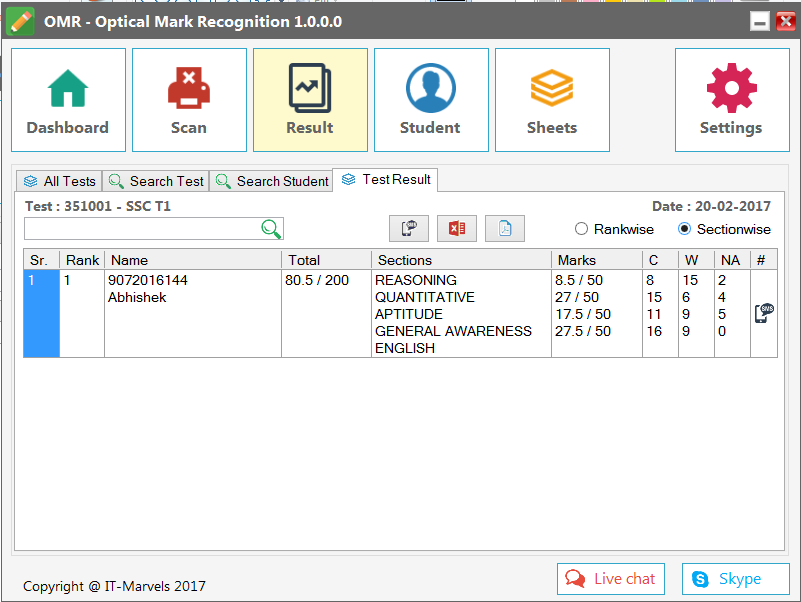Select the Sectionwise radio option
Image resolution: width=801 pixels, height=602 pixels.
(724, 229)
